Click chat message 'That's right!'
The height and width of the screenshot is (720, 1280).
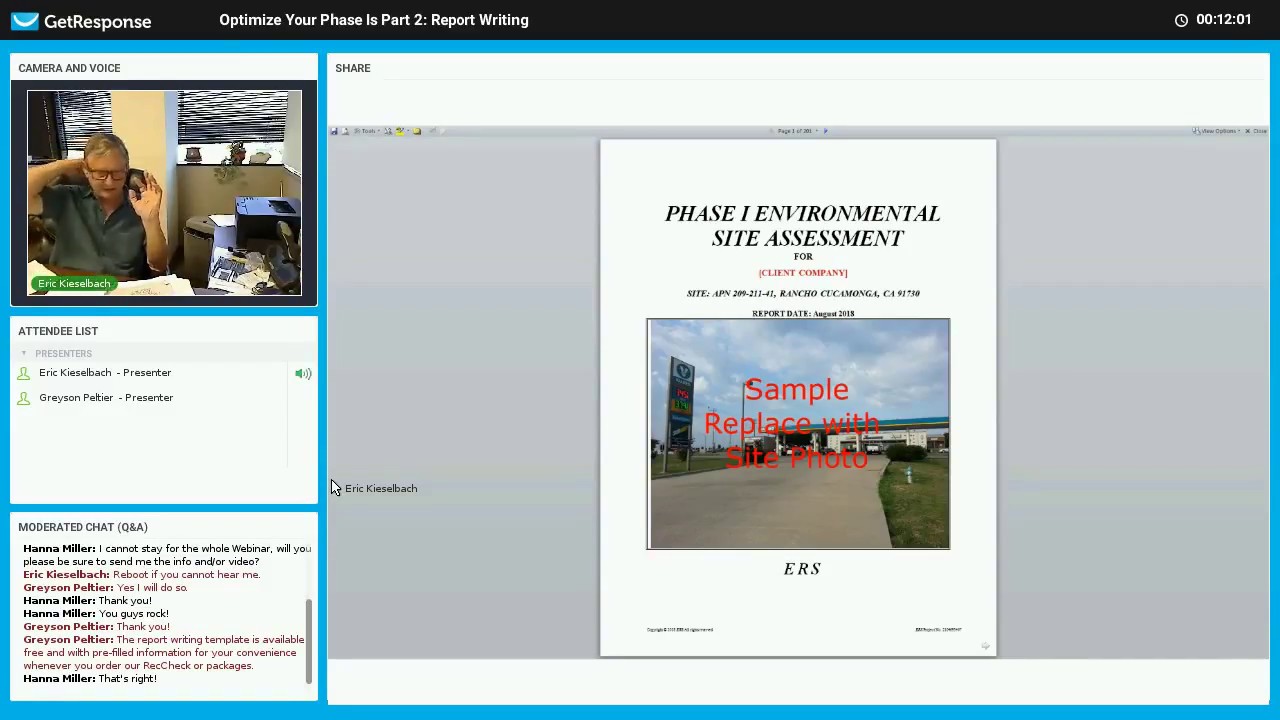(127, 679)
